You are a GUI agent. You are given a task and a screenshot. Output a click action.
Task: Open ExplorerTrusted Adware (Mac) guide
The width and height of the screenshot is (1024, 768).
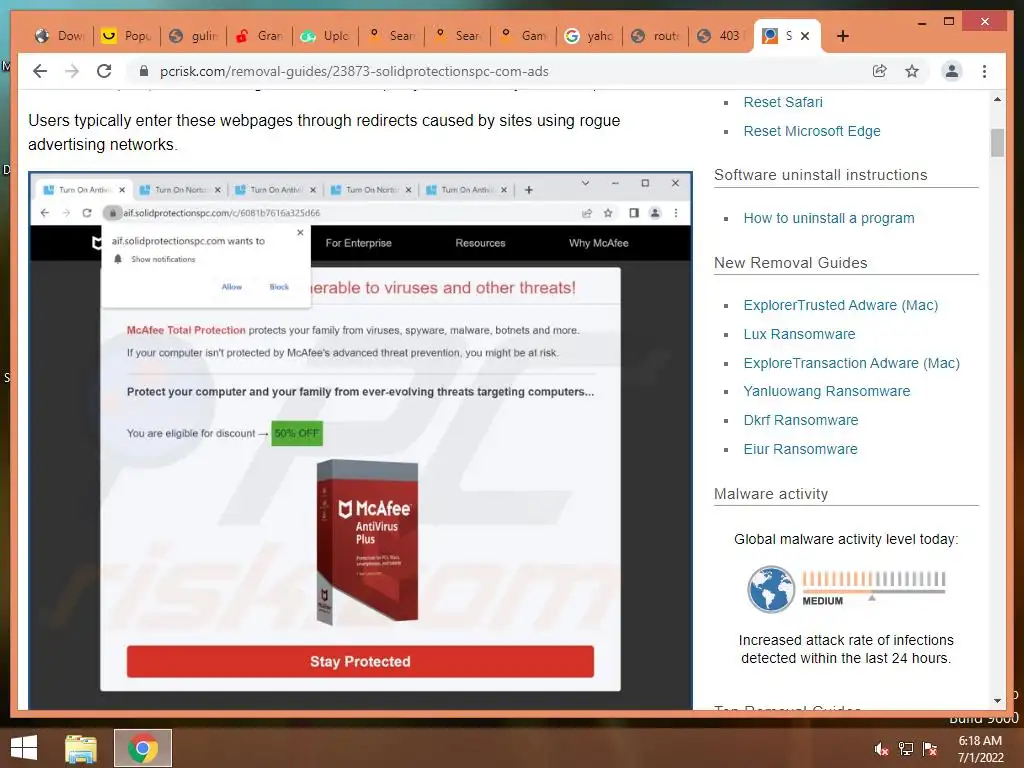click(840, 305)
